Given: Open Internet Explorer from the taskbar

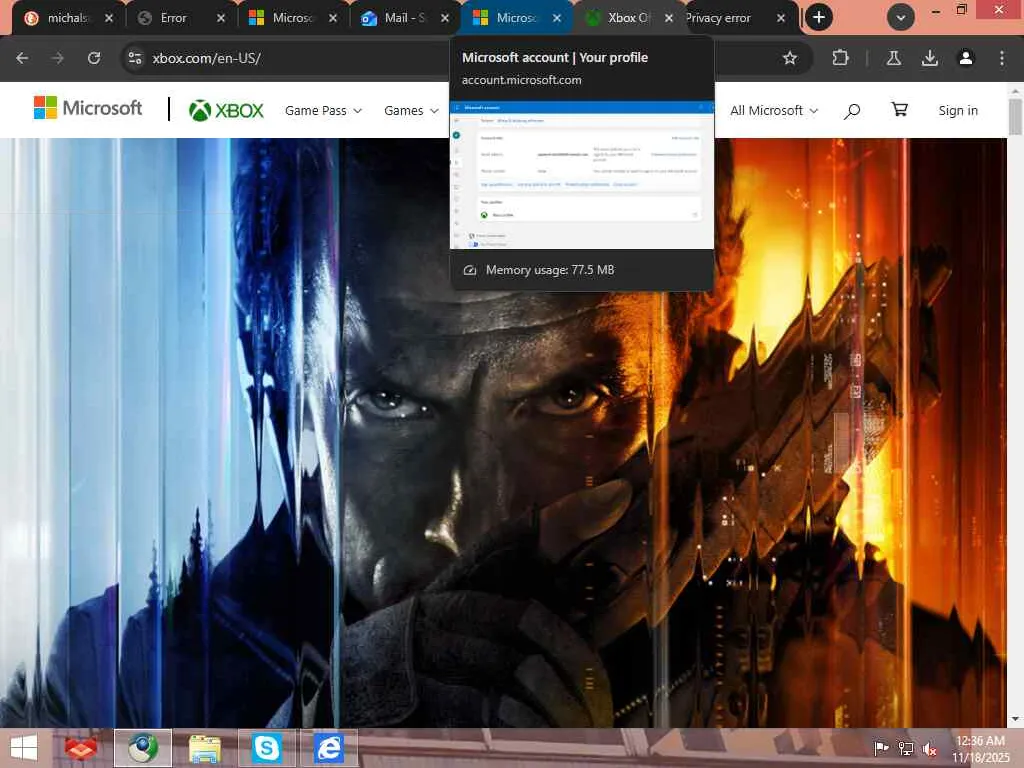Looking at the screenshot, I should coord(328,748).
